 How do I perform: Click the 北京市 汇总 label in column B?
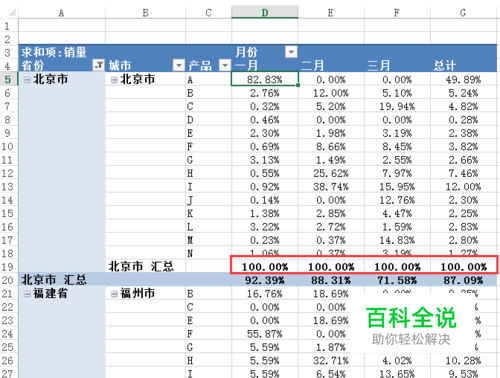pos(141,266)
